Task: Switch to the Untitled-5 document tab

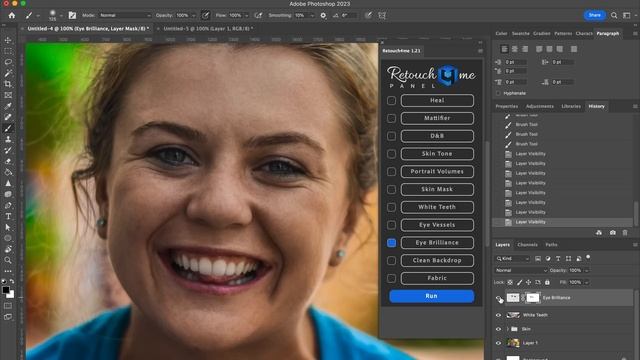Action: 208,29
